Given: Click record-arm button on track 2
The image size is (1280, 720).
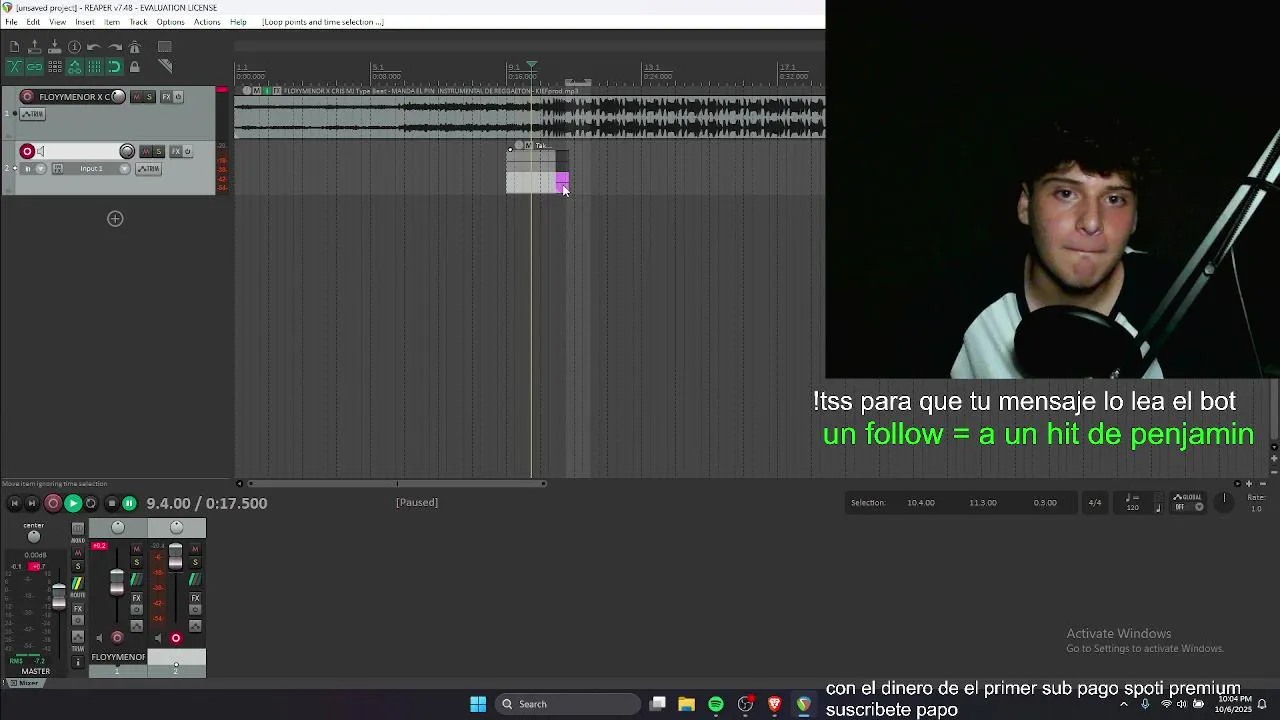Looking at the screenshot, I should (x=27, y=151).
